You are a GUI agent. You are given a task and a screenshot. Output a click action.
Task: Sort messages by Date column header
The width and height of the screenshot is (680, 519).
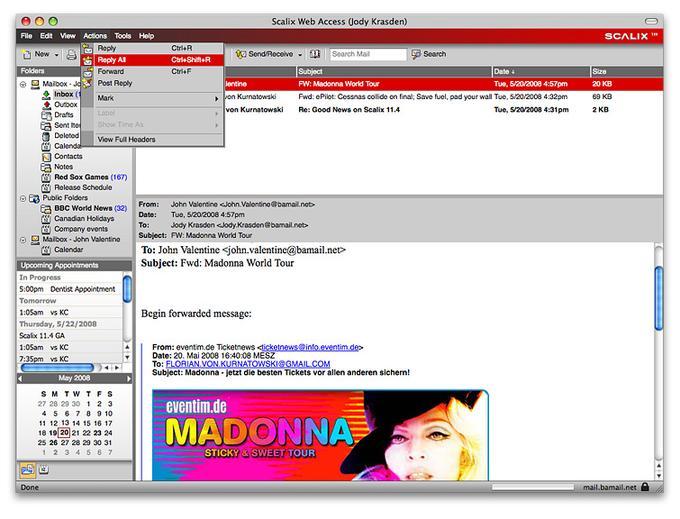[x=541, y=72]
